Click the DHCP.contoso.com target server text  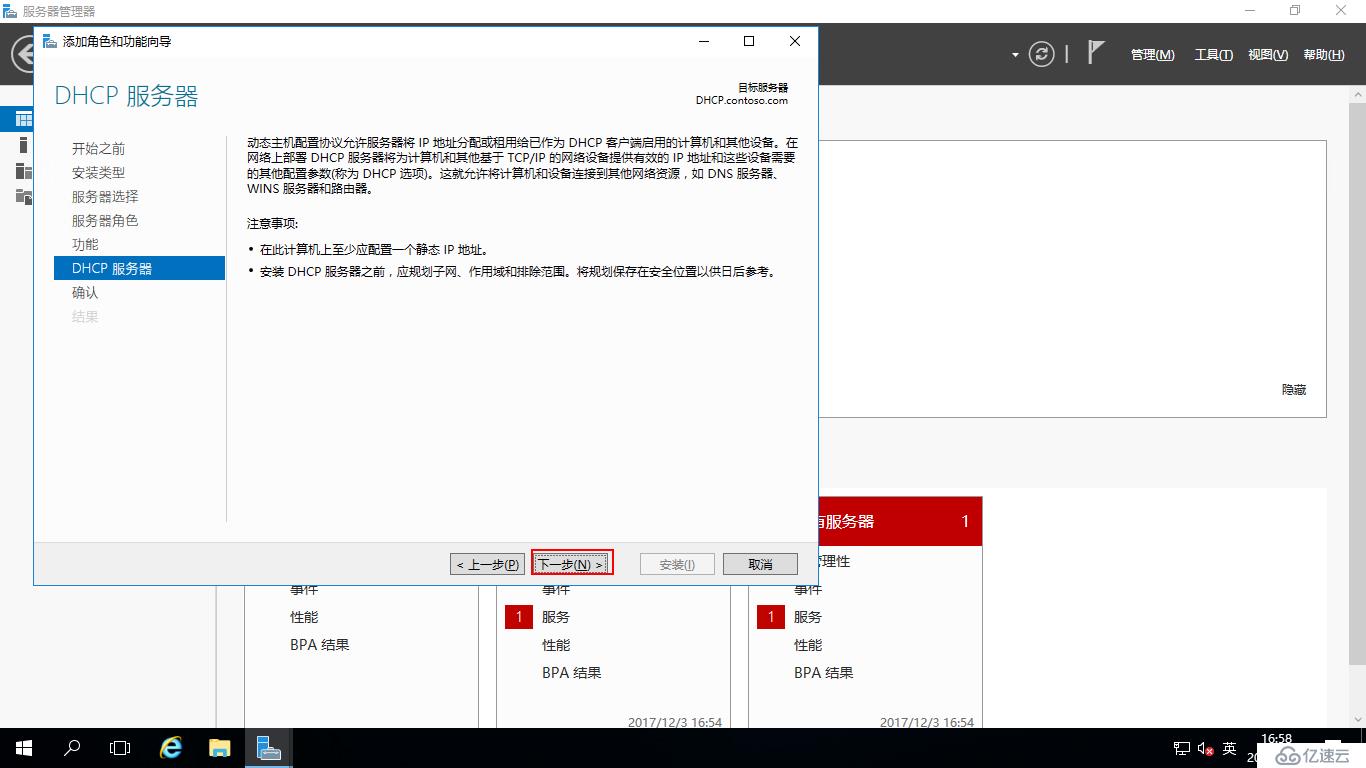(x=741, y=100)
